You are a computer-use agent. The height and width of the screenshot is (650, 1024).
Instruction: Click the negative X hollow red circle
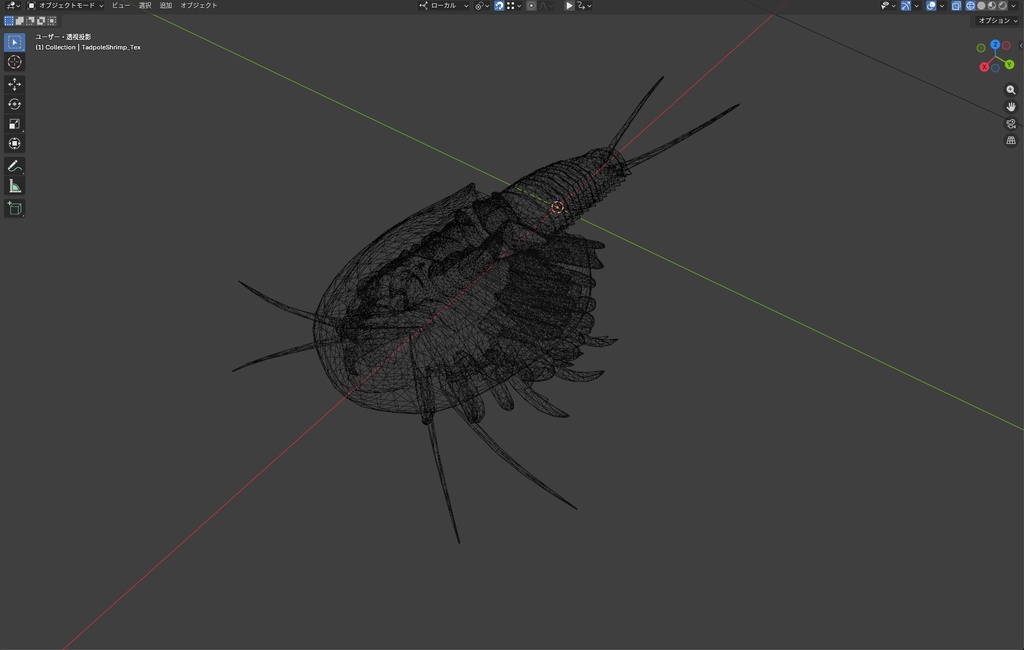point(1006,46)
